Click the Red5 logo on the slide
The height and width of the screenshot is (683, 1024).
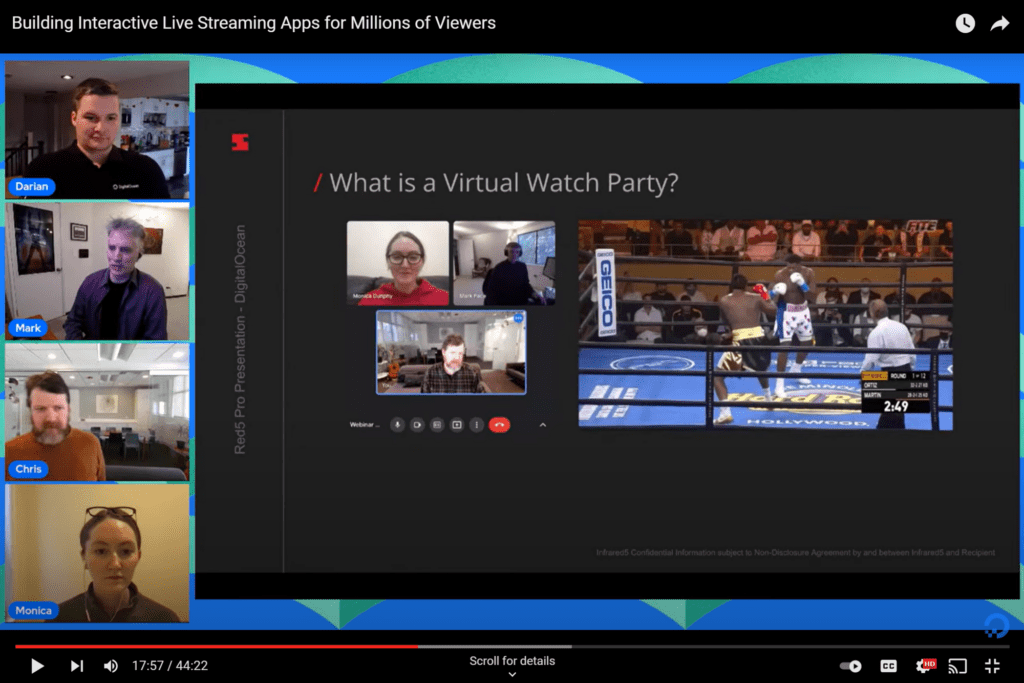(241, 142)
